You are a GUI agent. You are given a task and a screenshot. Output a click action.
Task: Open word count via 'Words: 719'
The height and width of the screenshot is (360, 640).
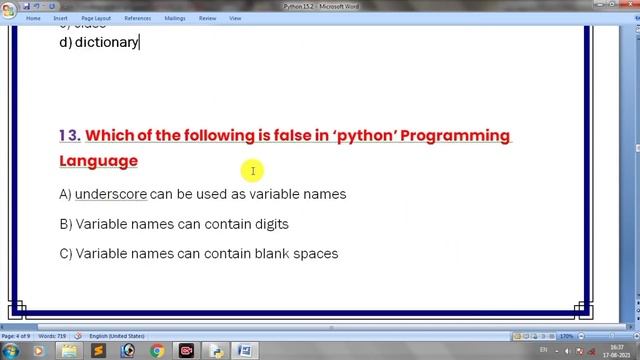click(x=52, y=336)
